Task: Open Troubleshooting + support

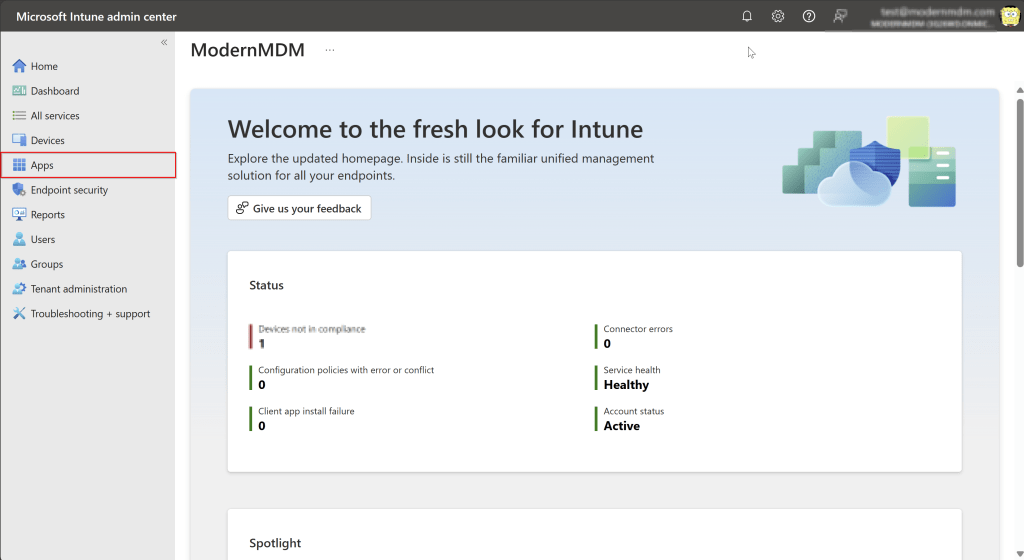Action: (90, 314)
